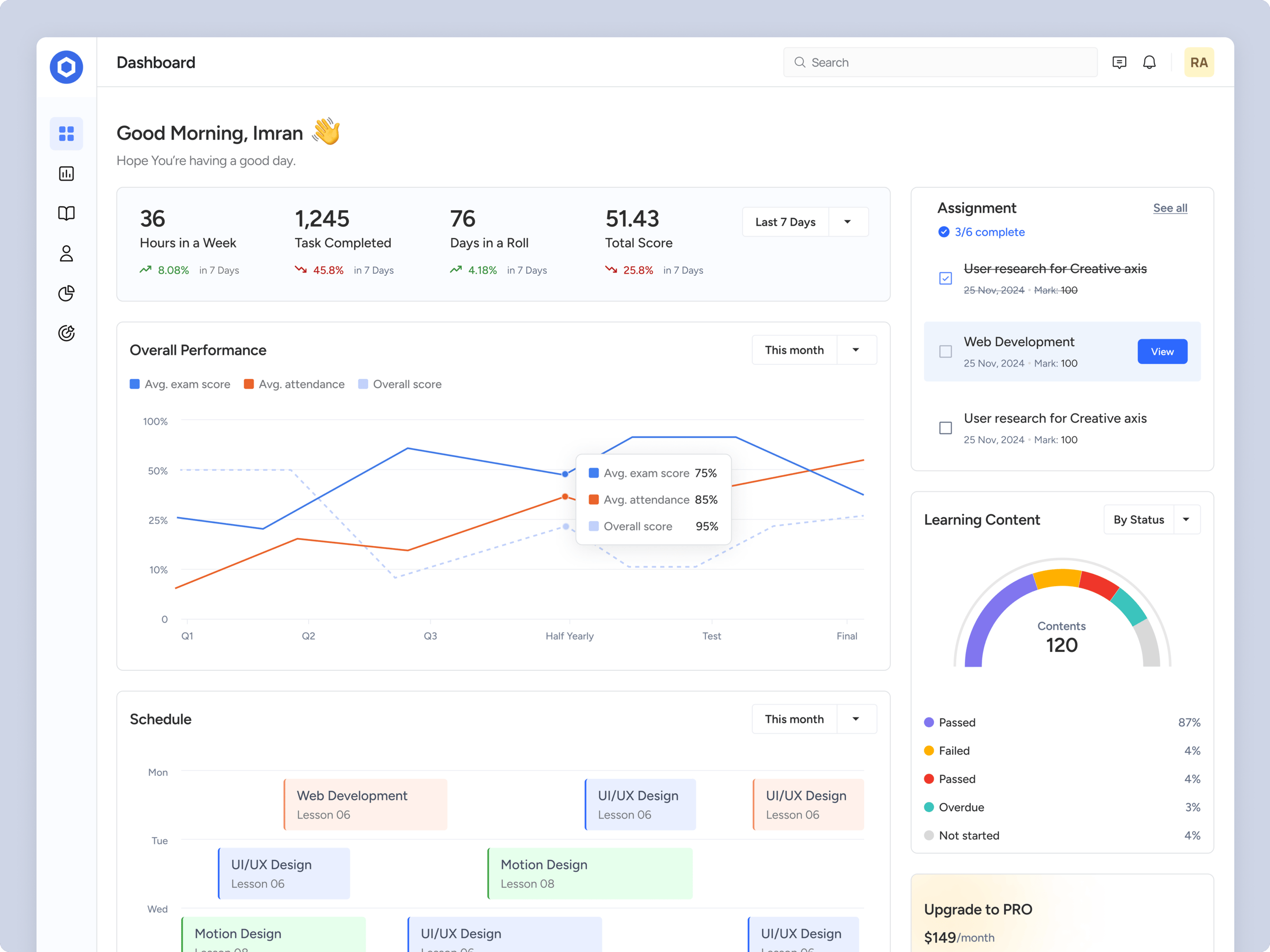The image size is (1270, 952).
Task: Click the red down-trend arrow beside 25.8%
Action: point(611,270)
